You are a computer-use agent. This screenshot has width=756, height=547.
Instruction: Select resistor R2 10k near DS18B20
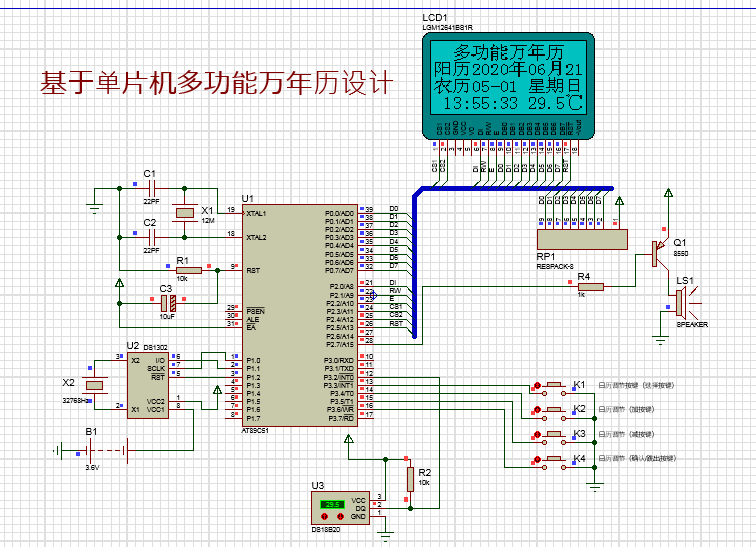[410, 480]
